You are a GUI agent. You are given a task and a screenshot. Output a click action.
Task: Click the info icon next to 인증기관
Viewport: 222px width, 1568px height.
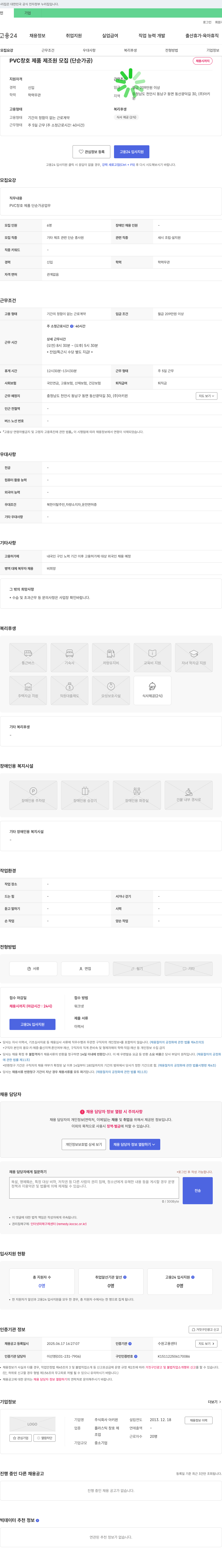(x=130, y=1343)
